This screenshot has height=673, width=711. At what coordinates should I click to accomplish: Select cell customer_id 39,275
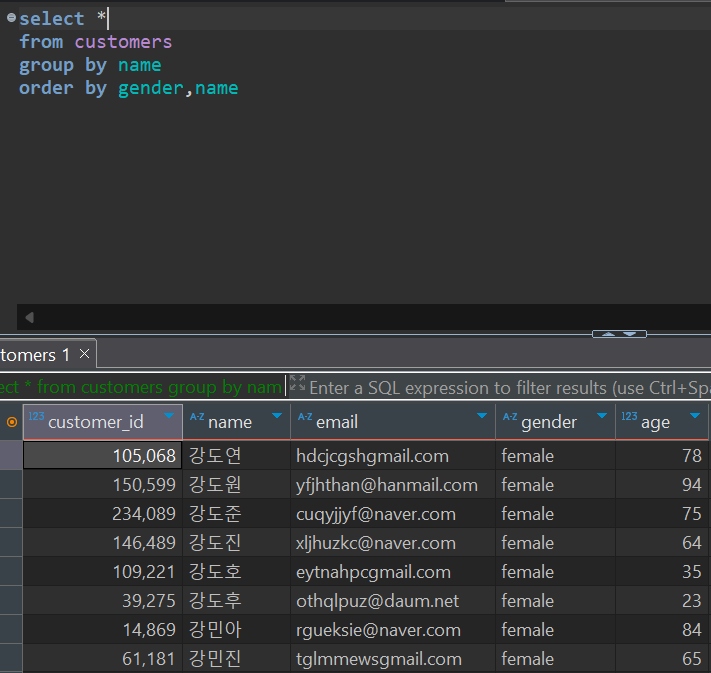pos(102,600)
